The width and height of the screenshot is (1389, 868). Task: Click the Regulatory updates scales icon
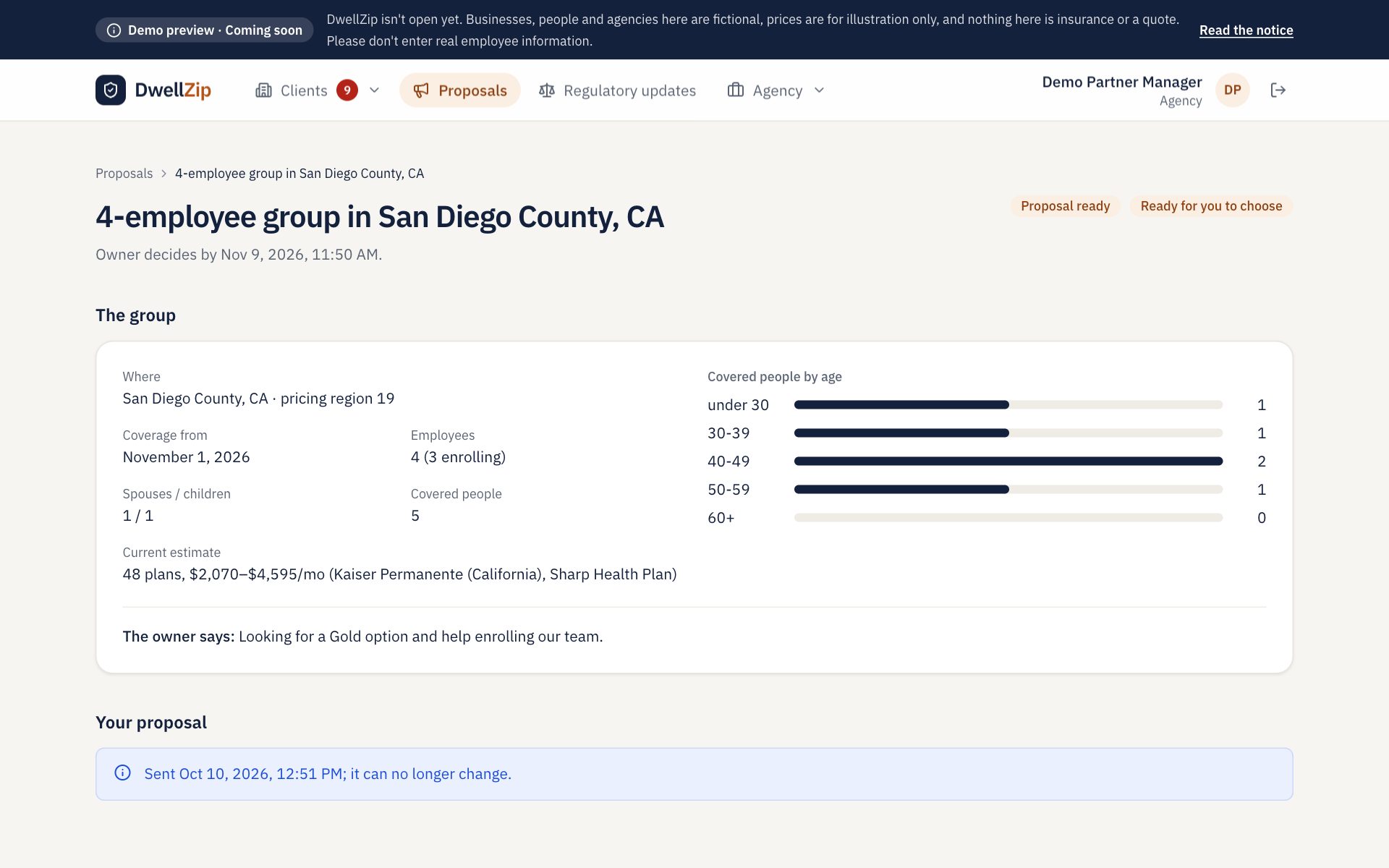pos(547,90)
